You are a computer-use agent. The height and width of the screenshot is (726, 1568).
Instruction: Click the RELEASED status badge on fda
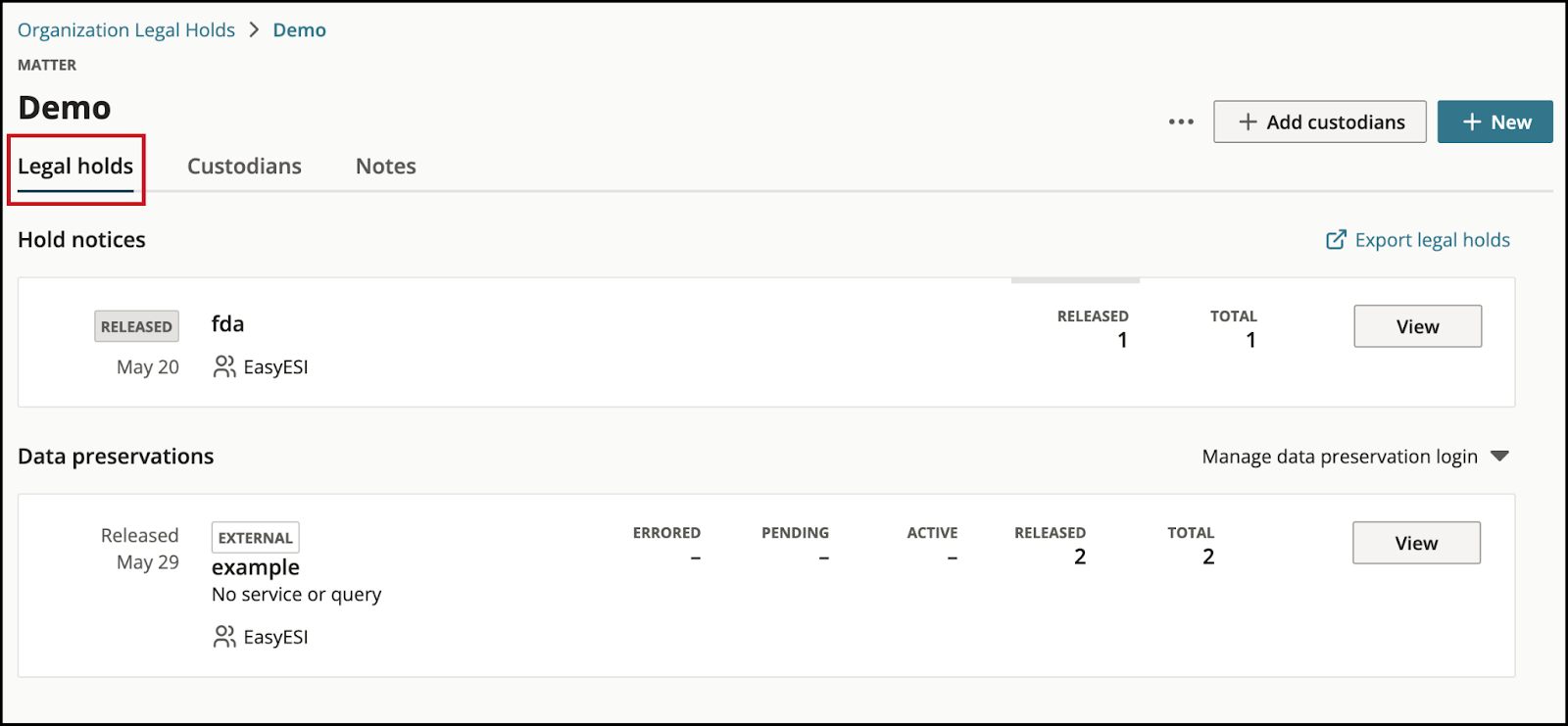(136, 326)
